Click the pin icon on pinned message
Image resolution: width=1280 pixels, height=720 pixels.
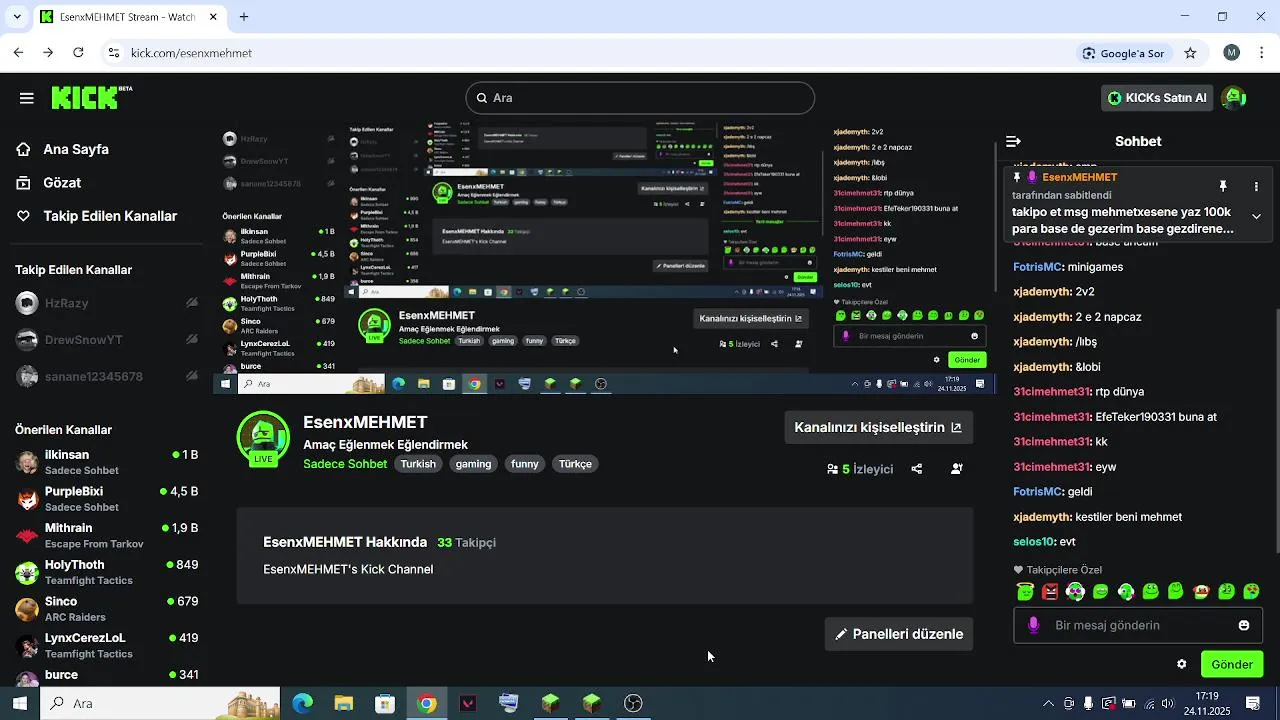pos(1222,187)
